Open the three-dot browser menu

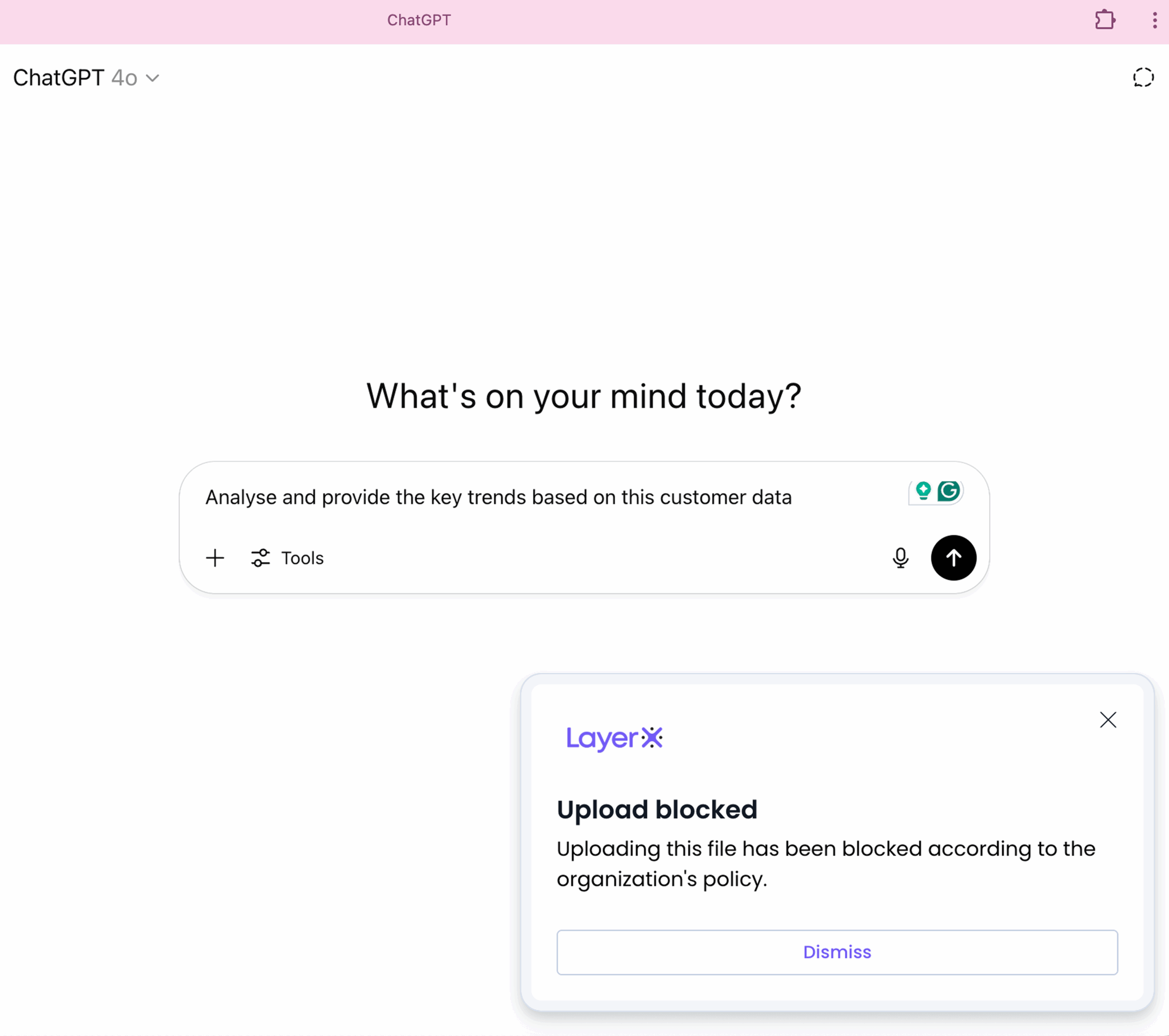click(1154, 20)
